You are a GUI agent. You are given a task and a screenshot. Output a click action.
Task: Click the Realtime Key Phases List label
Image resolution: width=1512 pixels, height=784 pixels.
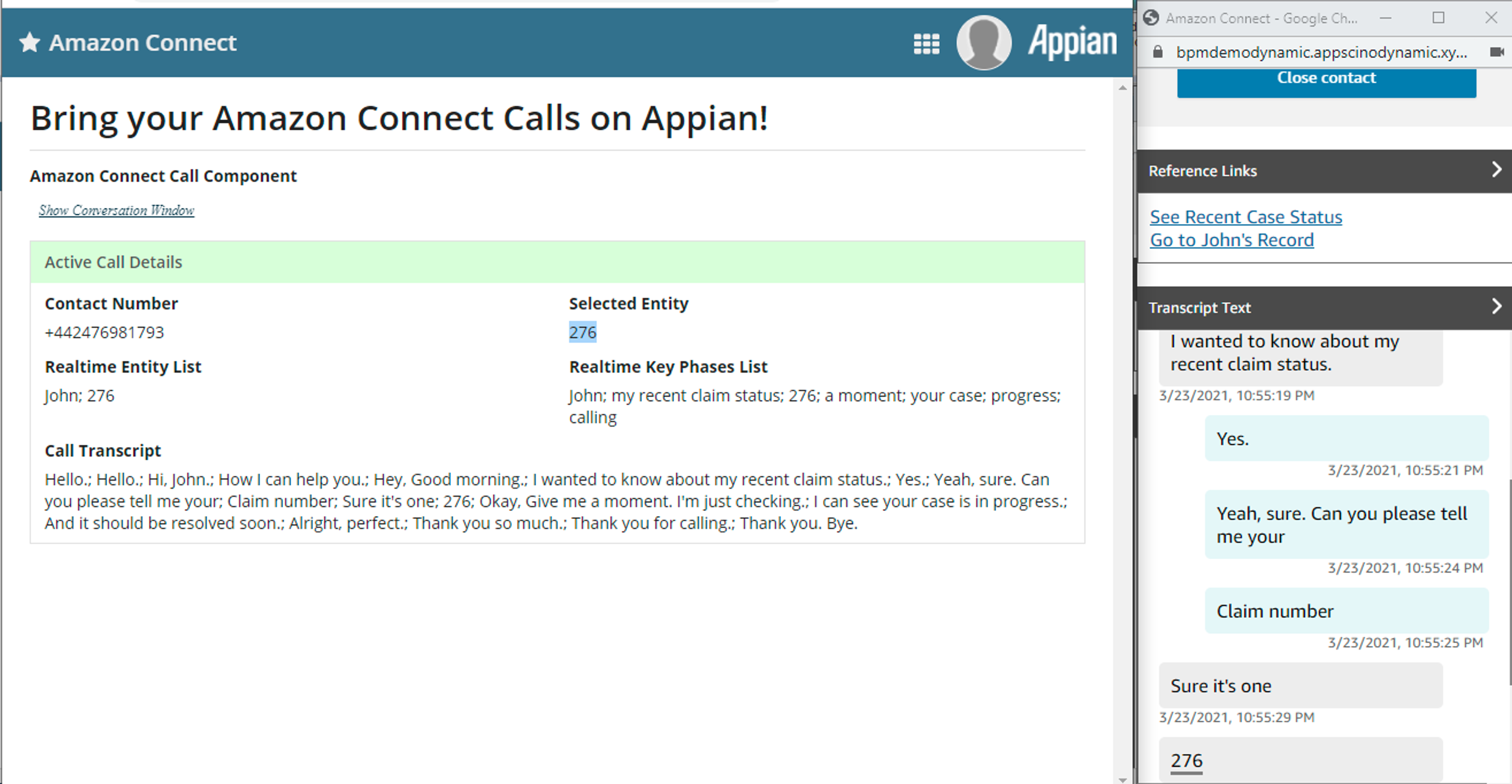click(668, 367)
